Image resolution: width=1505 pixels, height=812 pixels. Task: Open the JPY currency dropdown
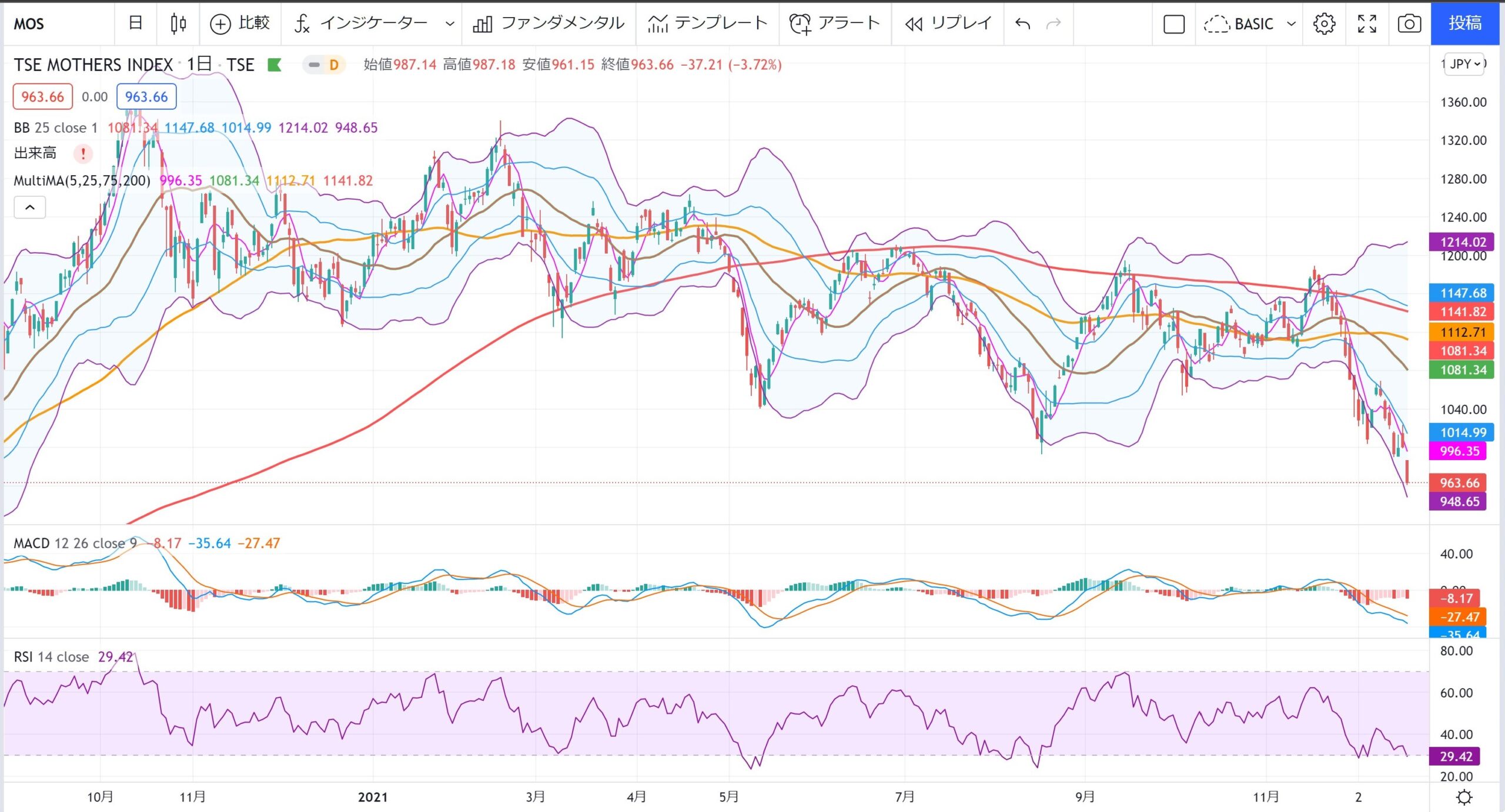(x=1464, y=63)
